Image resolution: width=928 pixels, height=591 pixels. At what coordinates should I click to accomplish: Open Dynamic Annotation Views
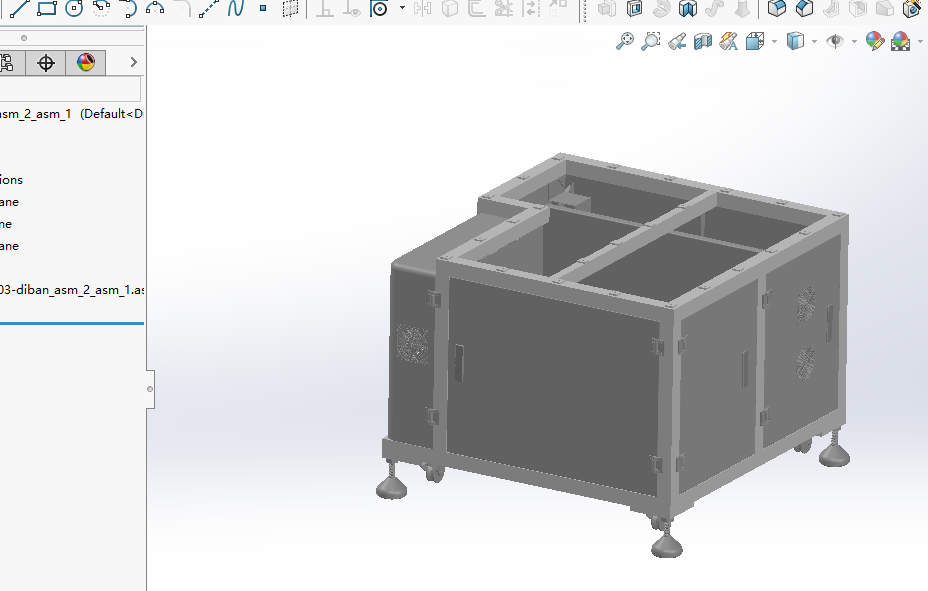729,41
